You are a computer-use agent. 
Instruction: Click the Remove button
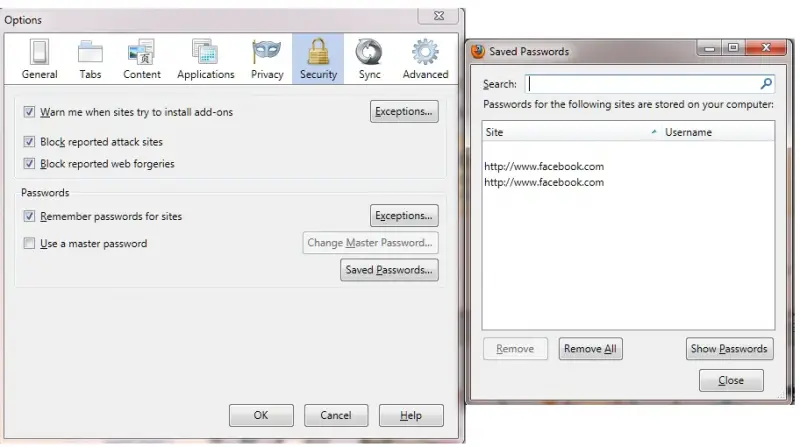(x=515, y=349)
